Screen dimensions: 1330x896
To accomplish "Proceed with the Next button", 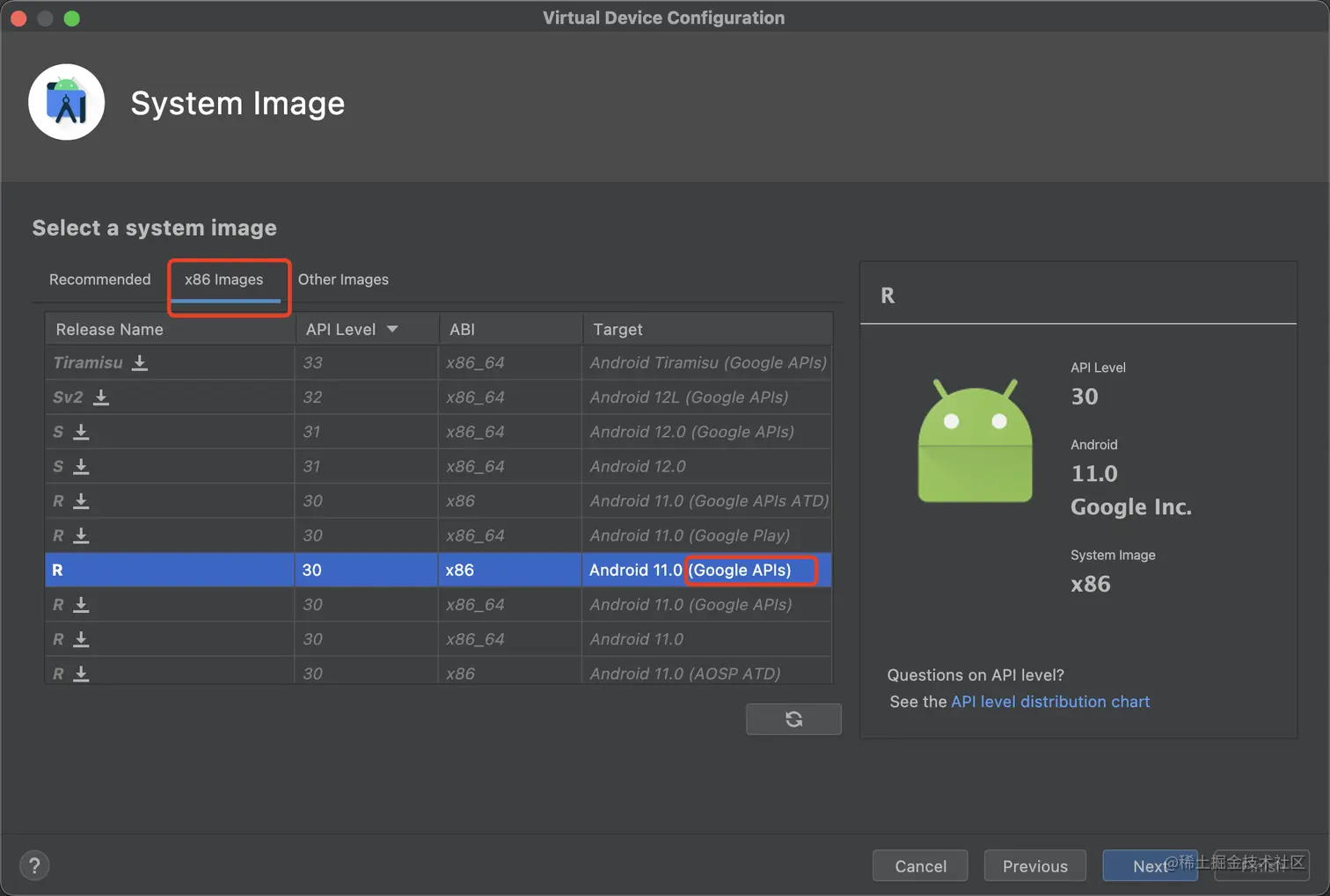I will pyautogui.click(x=1150, y=866).
